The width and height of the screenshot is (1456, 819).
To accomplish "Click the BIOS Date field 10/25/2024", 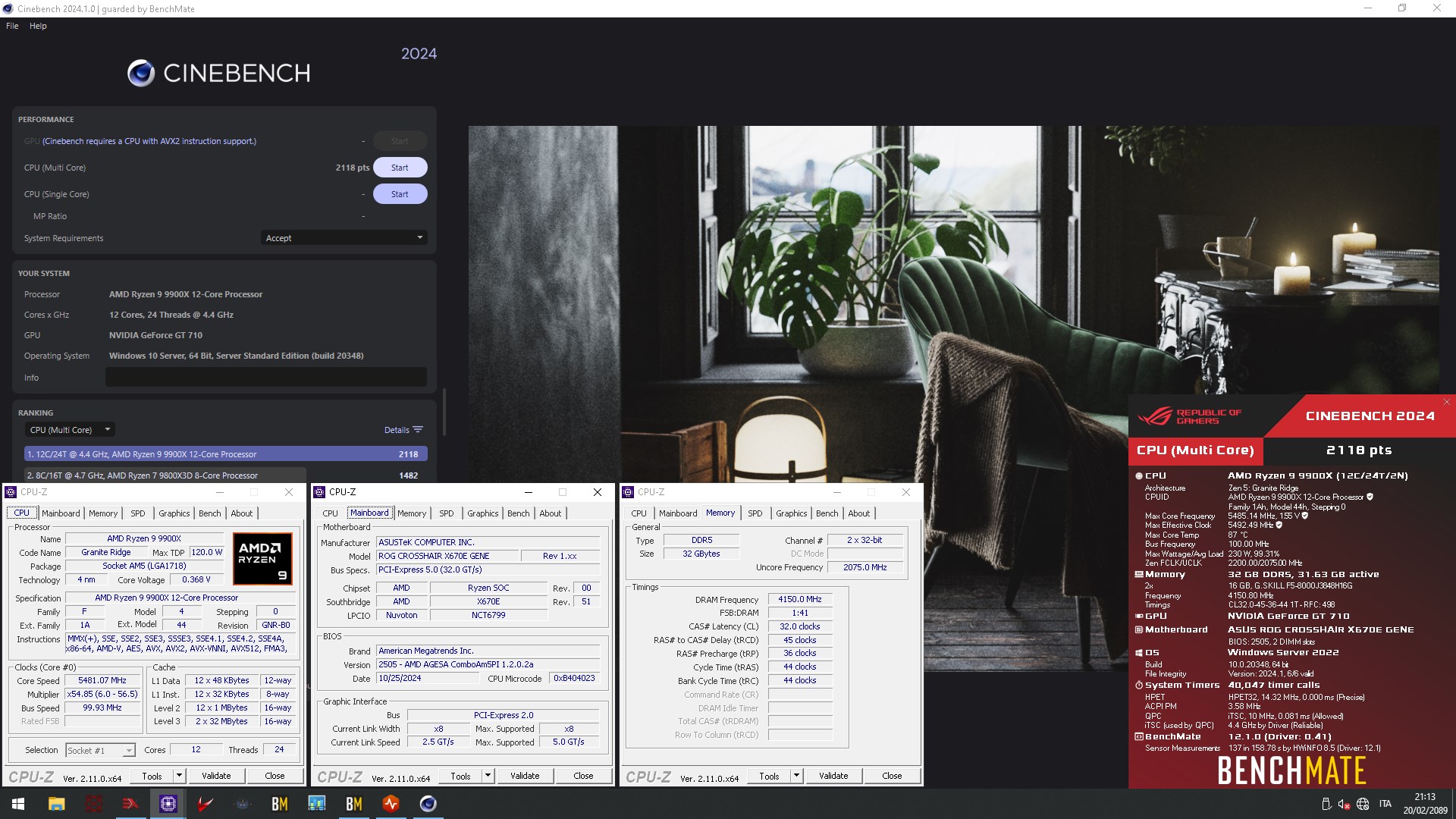I will pyautogui.click(x=428, y=678).
